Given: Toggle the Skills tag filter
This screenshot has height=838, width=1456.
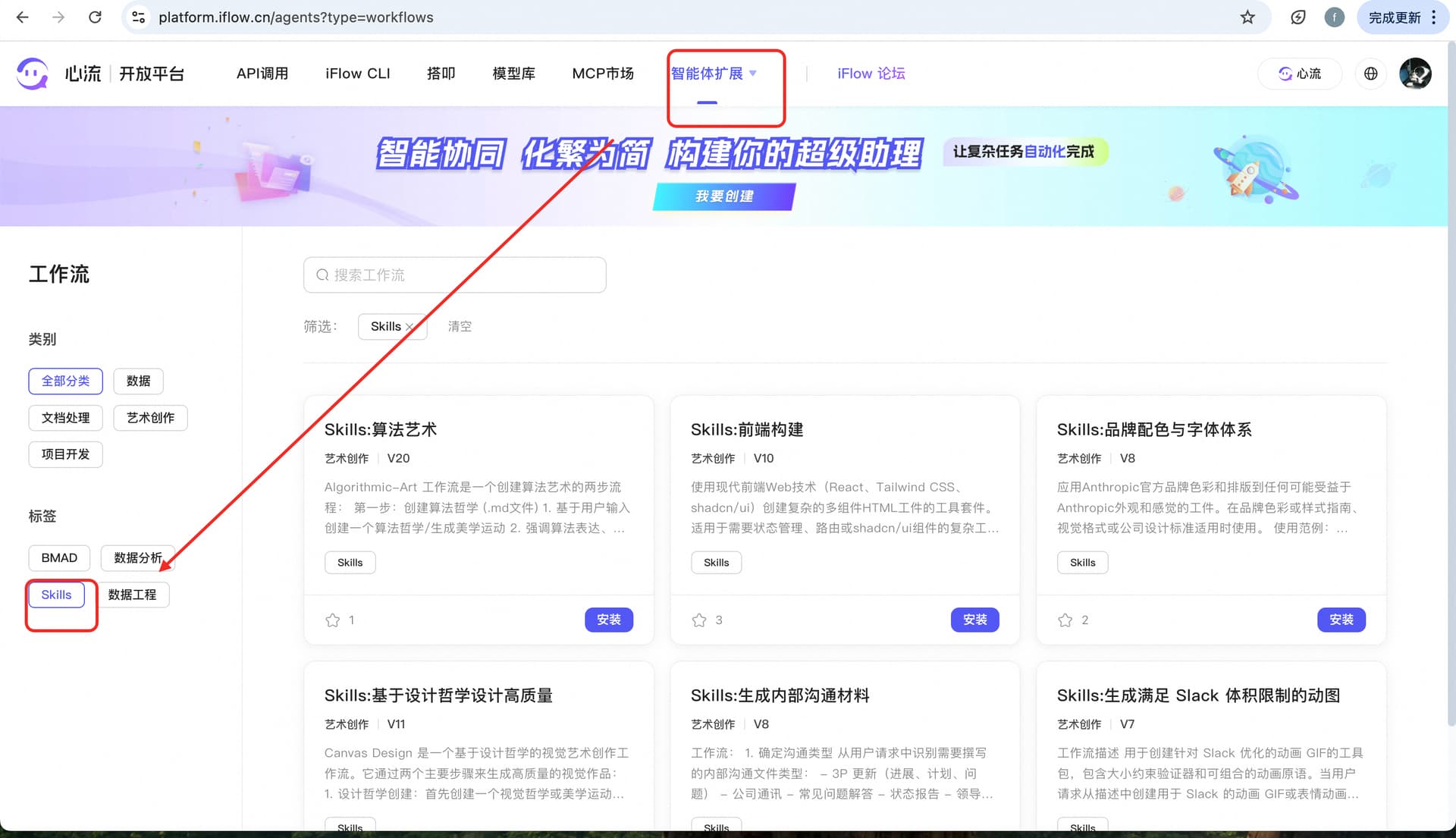Looking at the screenshot, I should [56, 595].
